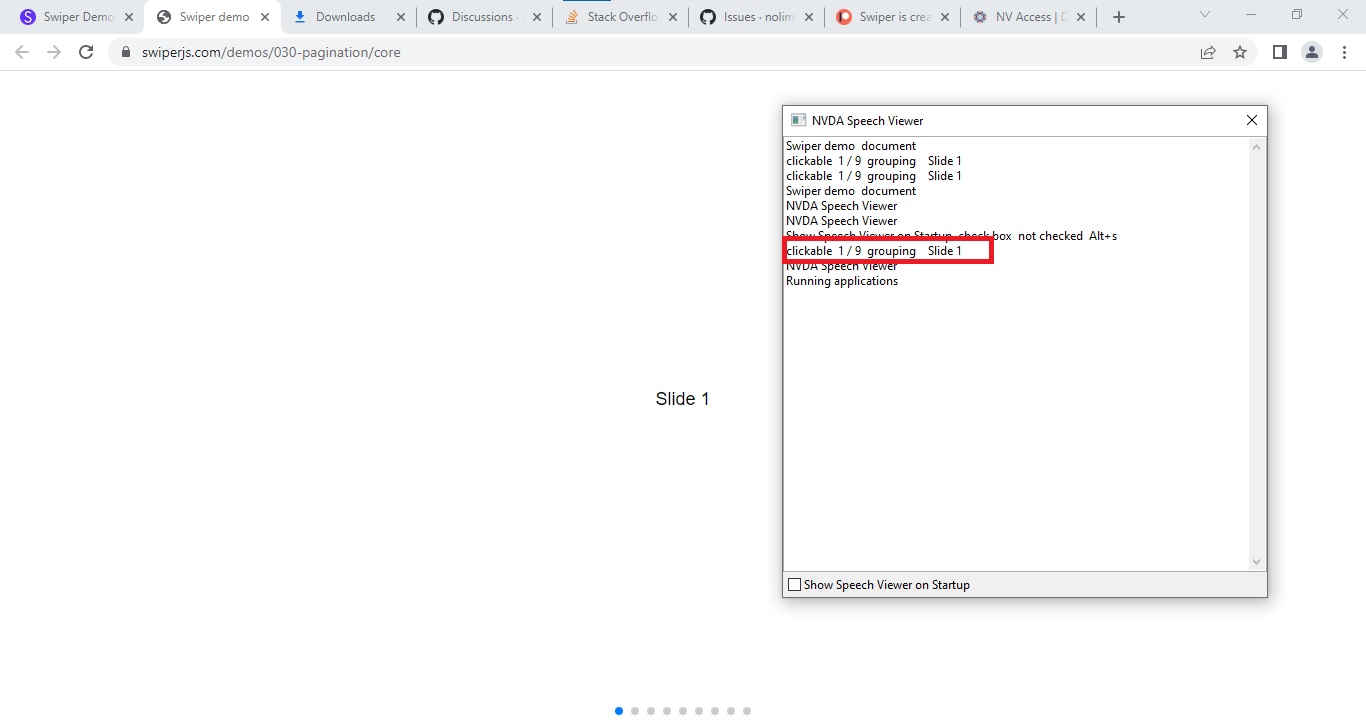Open a new tab with the plus button
The height and width of the screenshot is (726, 1366).
click(1118, 16)
